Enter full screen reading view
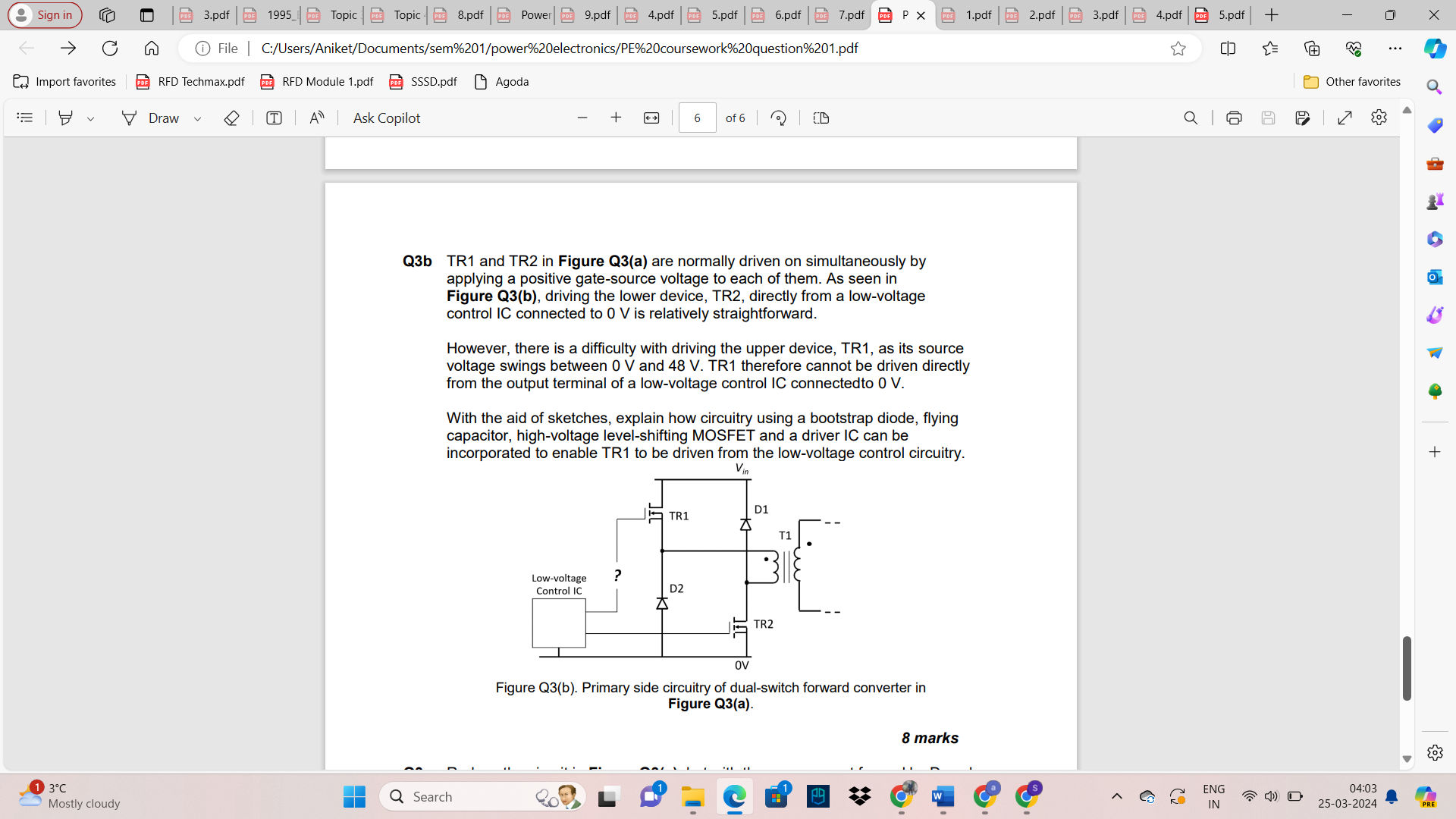This screenshot has height=819, width=1456. point(1345,118)
